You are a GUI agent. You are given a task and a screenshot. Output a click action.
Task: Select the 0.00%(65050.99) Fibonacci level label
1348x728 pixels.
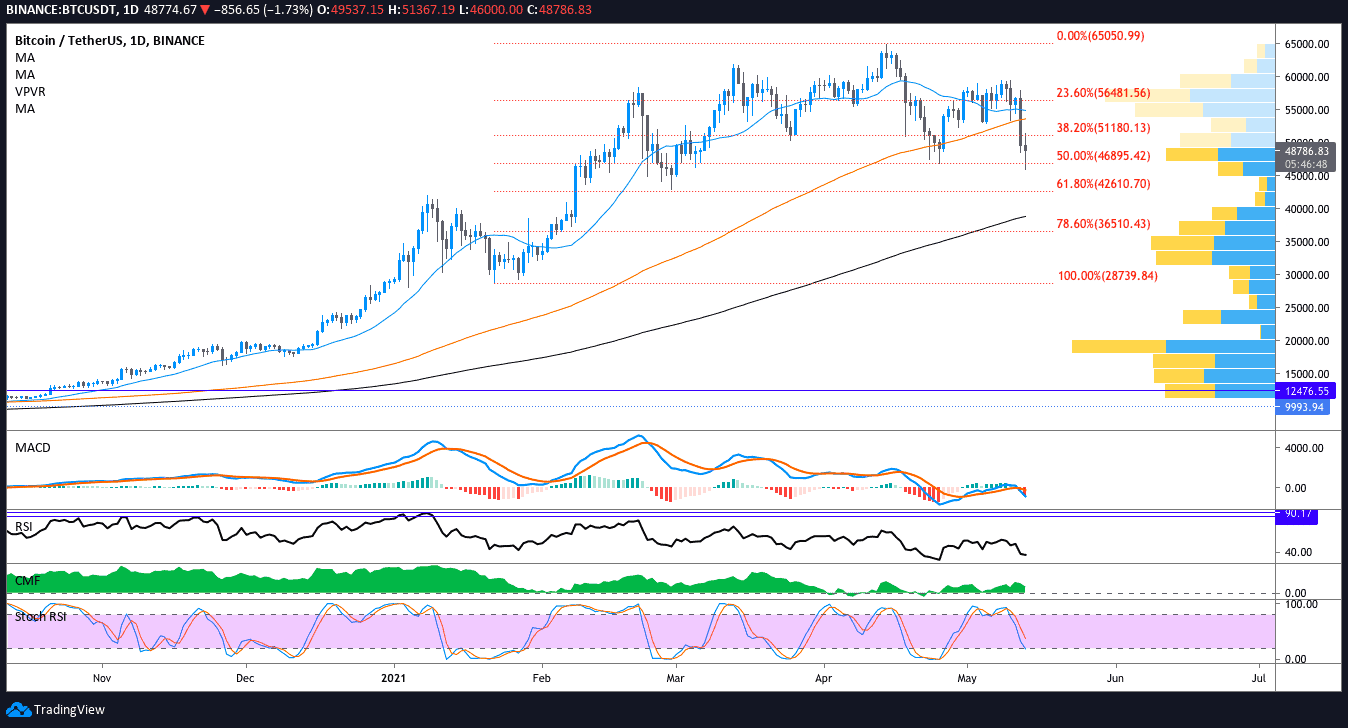pos(1100,36)
